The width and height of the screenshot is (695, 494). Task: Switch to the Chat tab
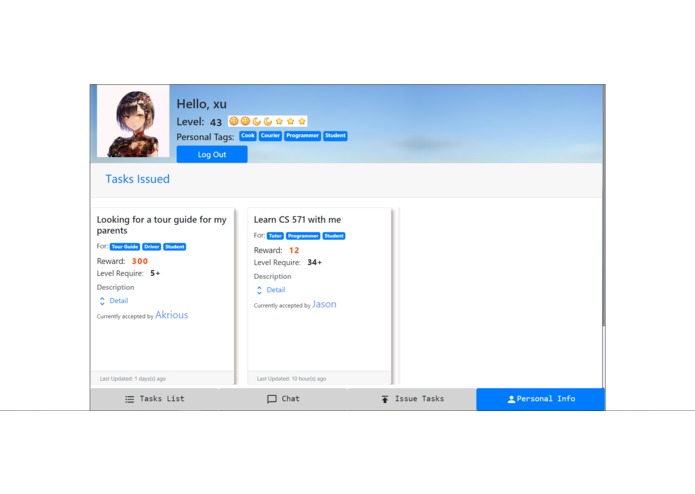pyautogui.click(x=283, y=399)
